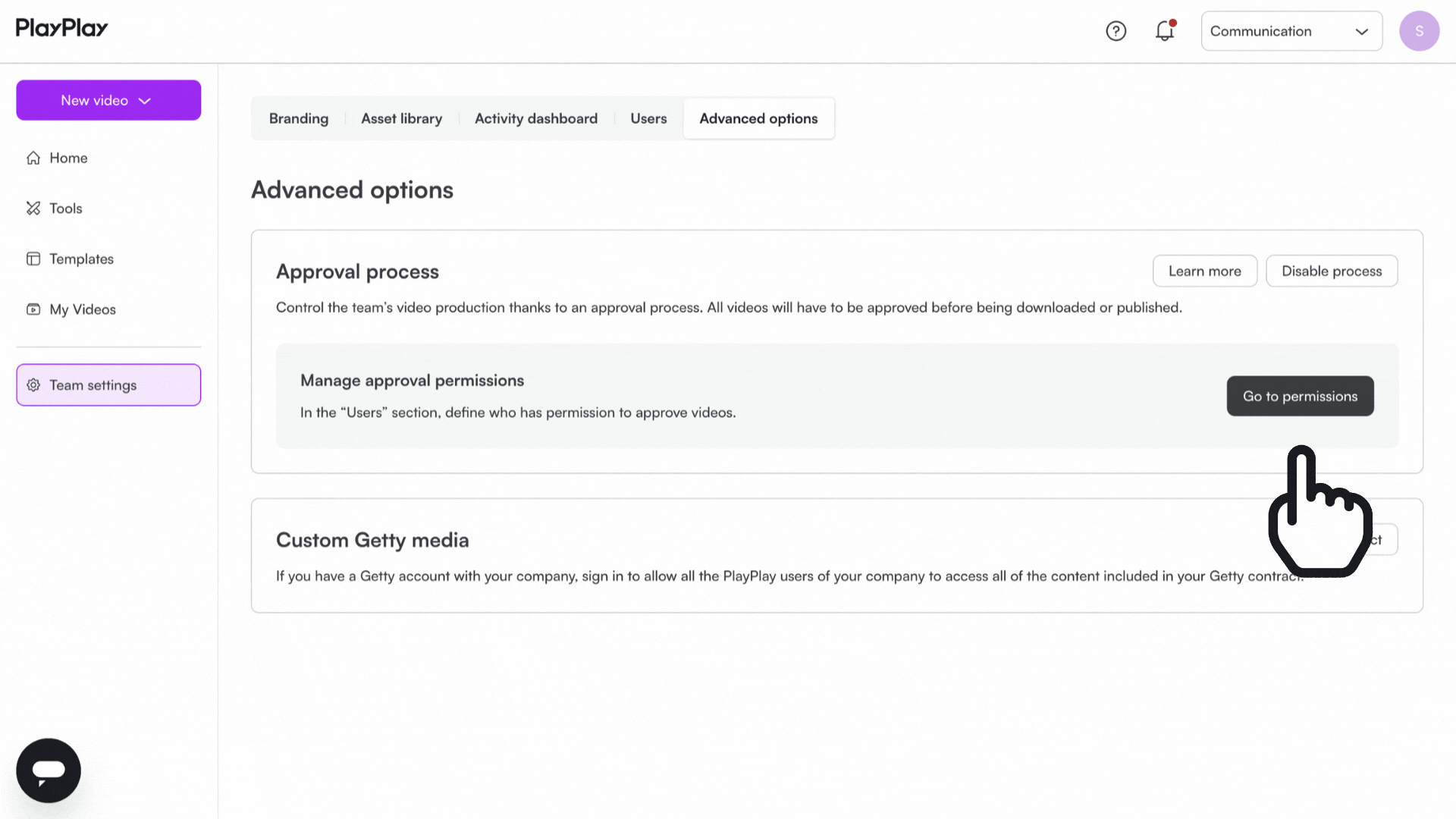
Task: Open the Asset library tab
Action: [401, 119]
